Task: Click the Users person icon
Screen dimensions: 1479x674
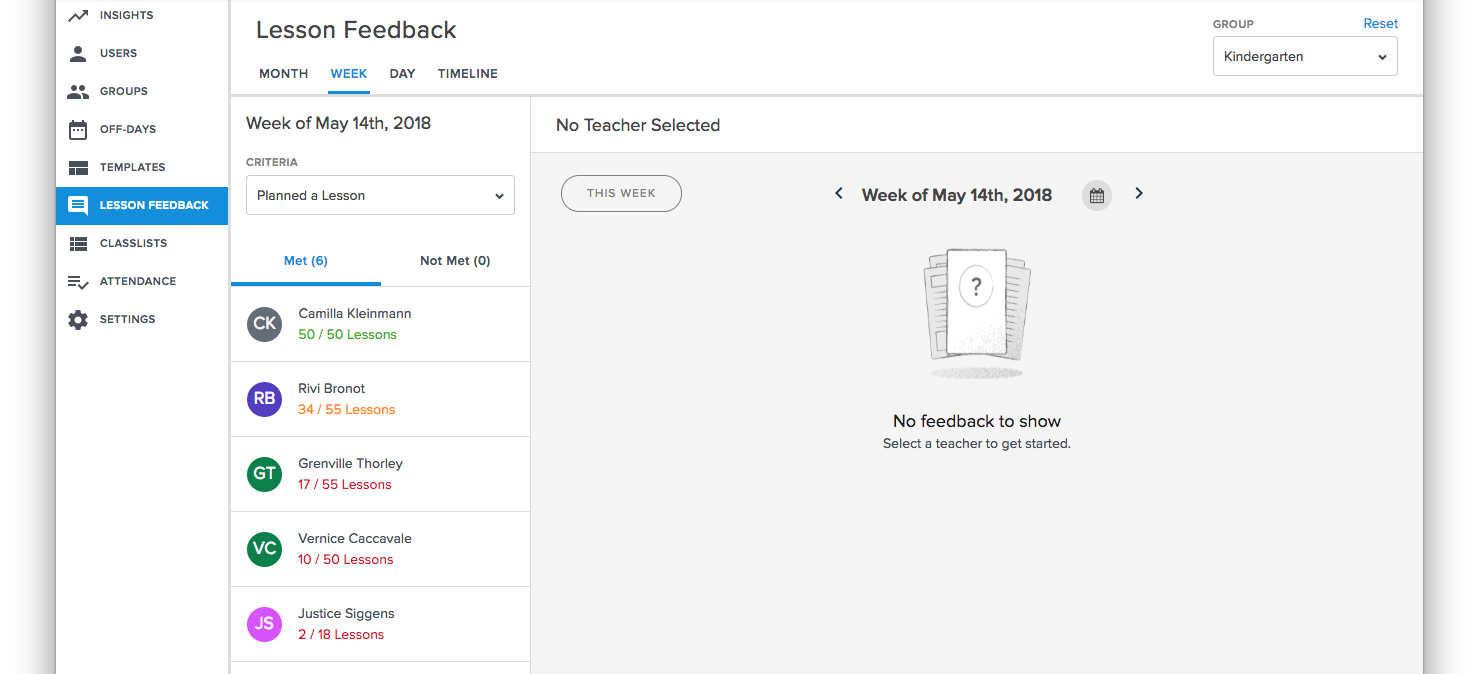Action: coord(78,53)
